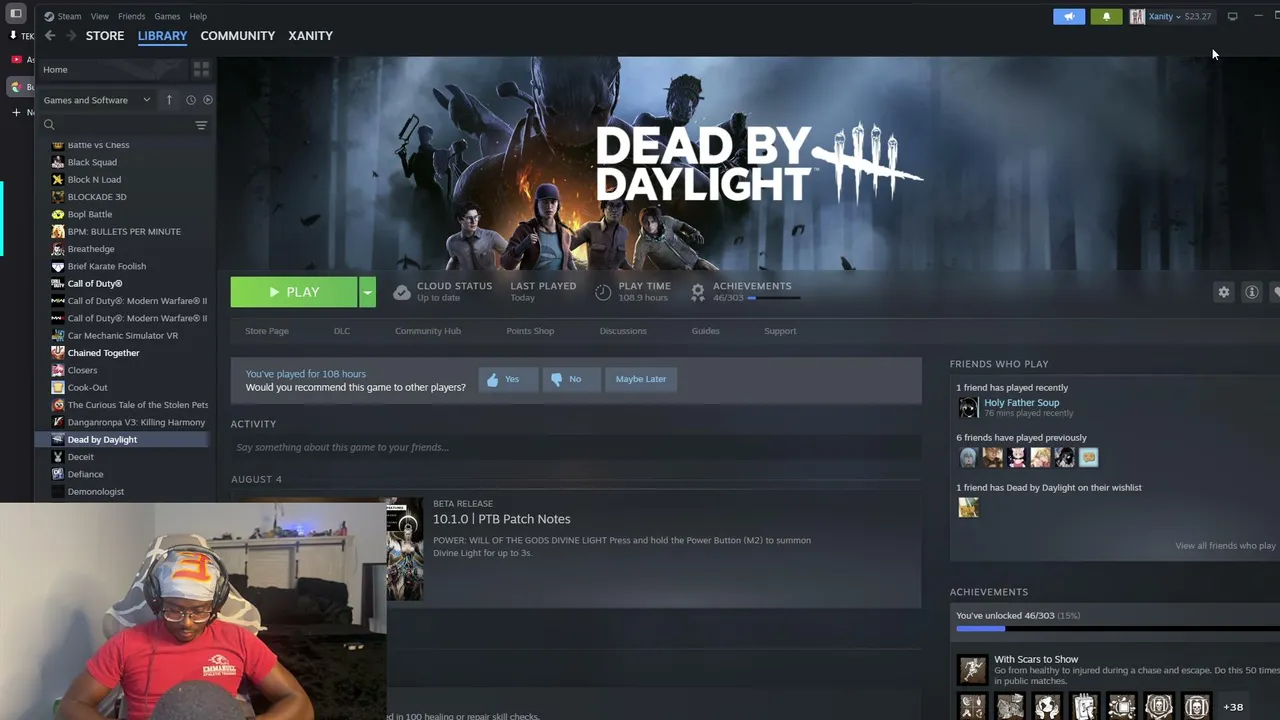Open the DLC link

[342, 331]
